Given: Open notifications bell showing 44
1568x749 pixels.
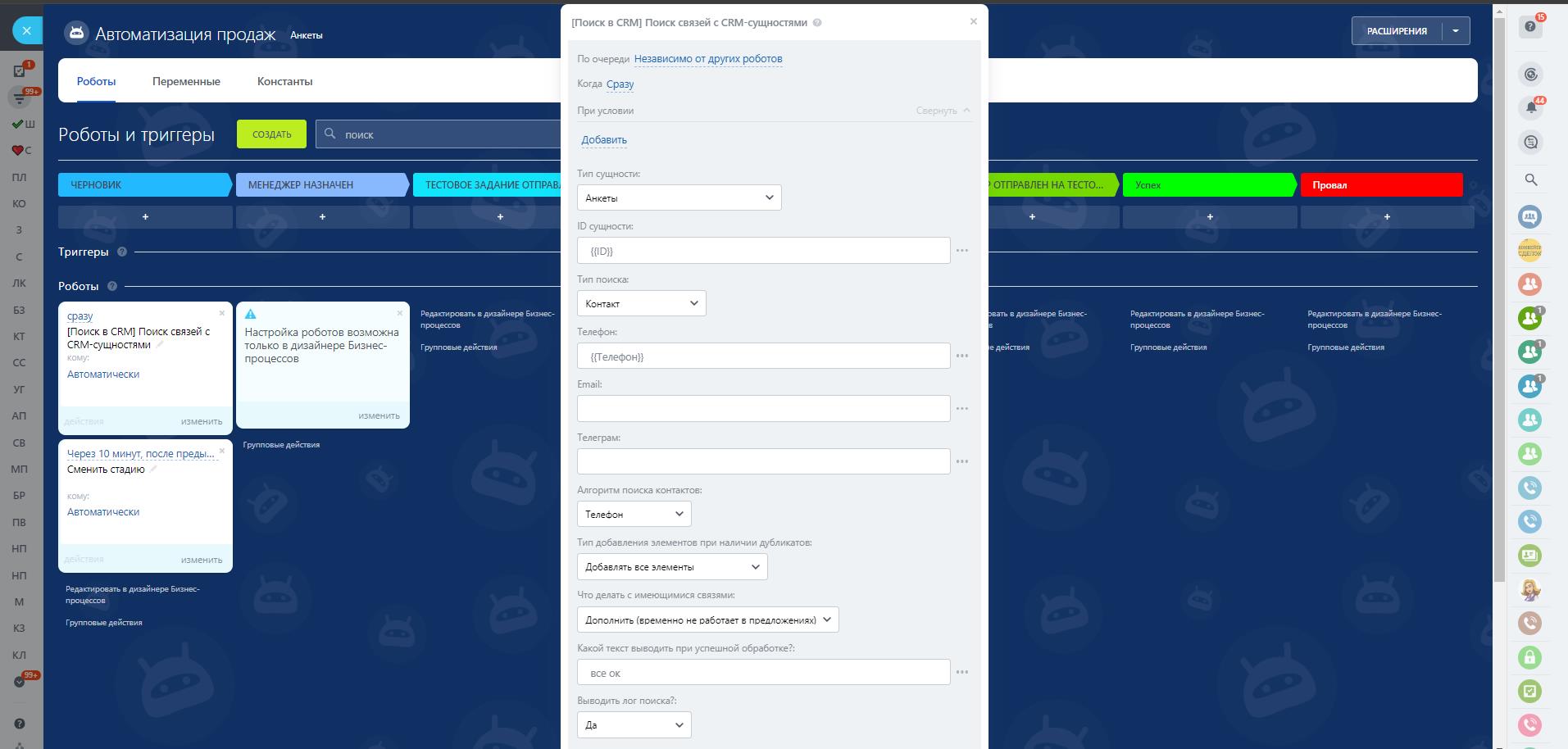Looking at the screenshot, I should click(1529, 107).
